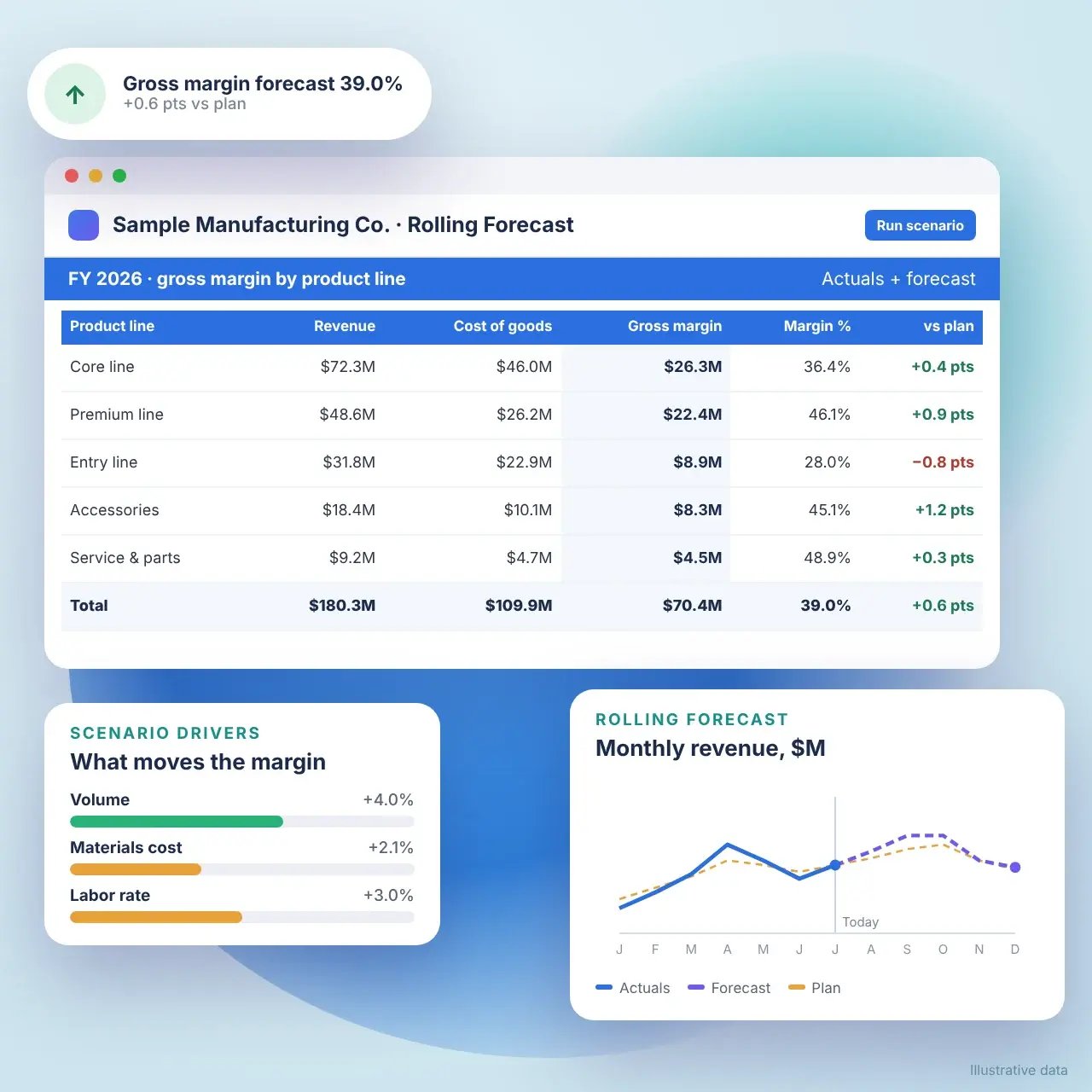Click the Gross margin forecast 39.0% badge text
Screen dimensions: 1092x1092
pyautogui.click(x=263, y=84)
